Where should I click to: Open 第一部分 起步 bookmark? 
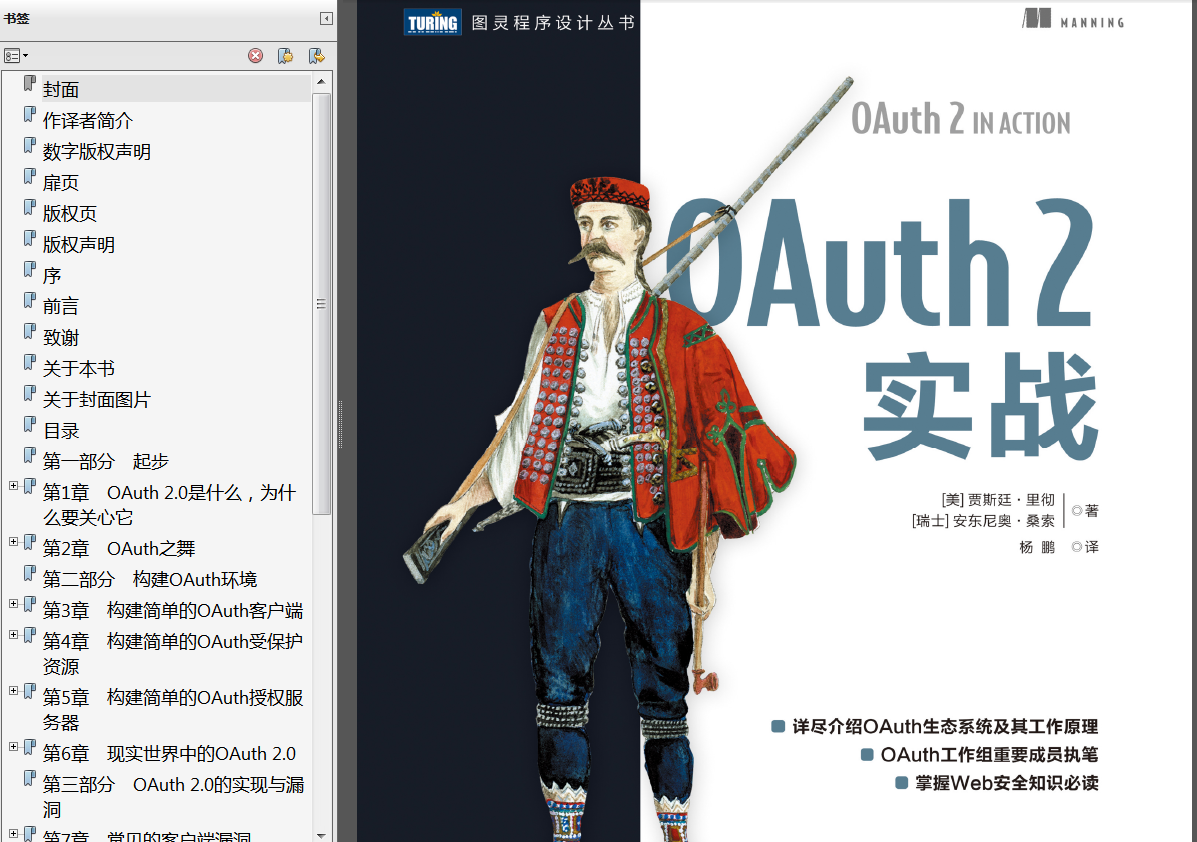[105, 461]
